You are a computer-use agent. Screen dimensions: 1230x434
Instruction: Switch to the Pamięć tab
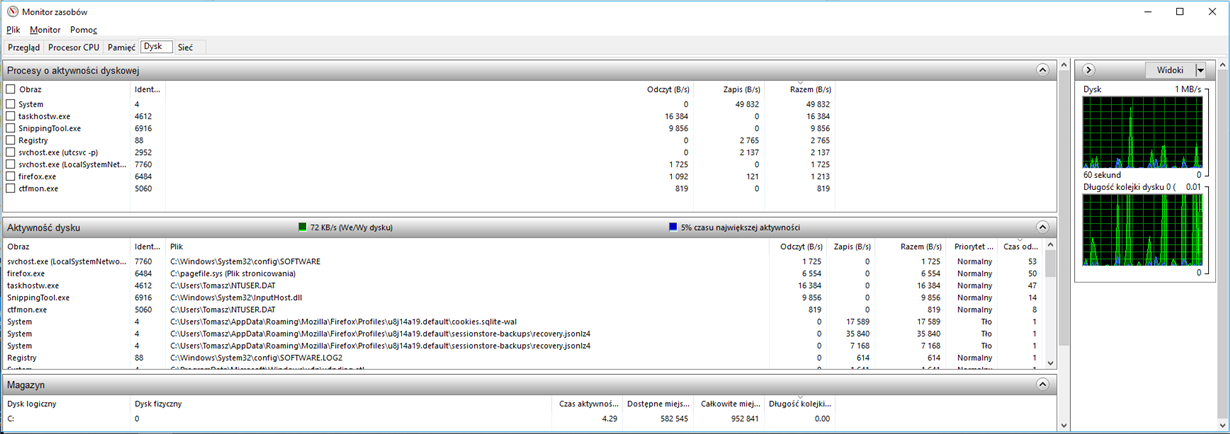[x=121, y=47]
